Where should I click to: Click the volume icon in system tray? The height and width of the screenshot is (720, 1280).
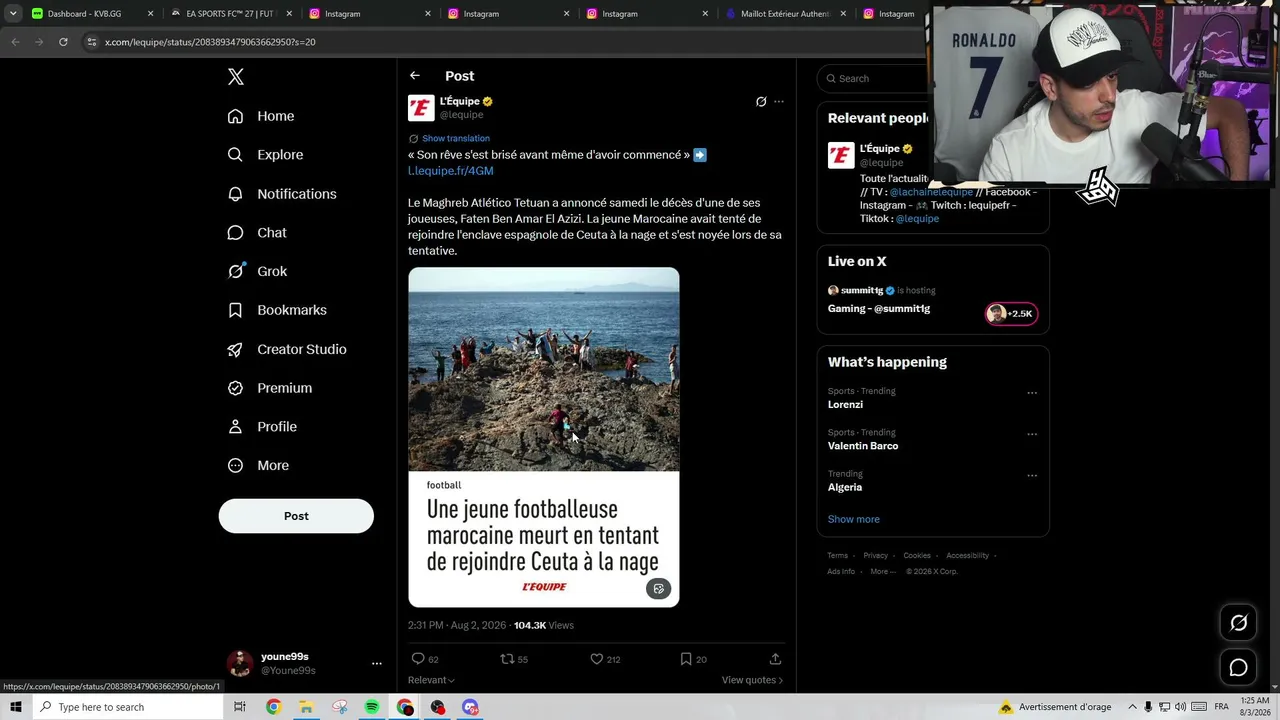pyautogui.click(x=1182, y=707)
